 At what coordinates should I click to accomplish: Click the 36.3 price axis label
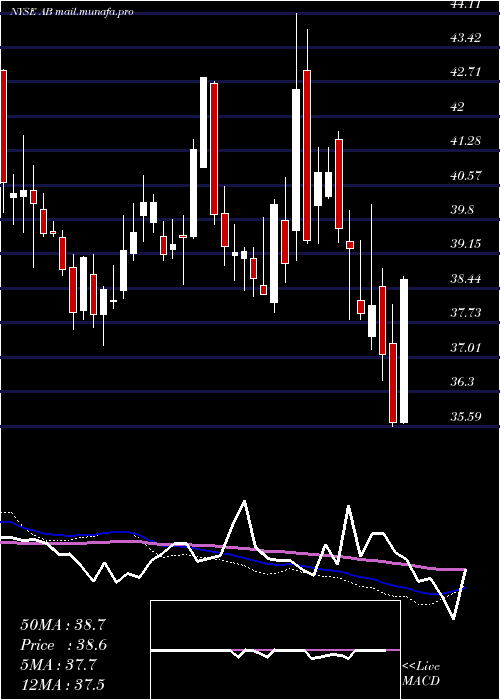462,382
